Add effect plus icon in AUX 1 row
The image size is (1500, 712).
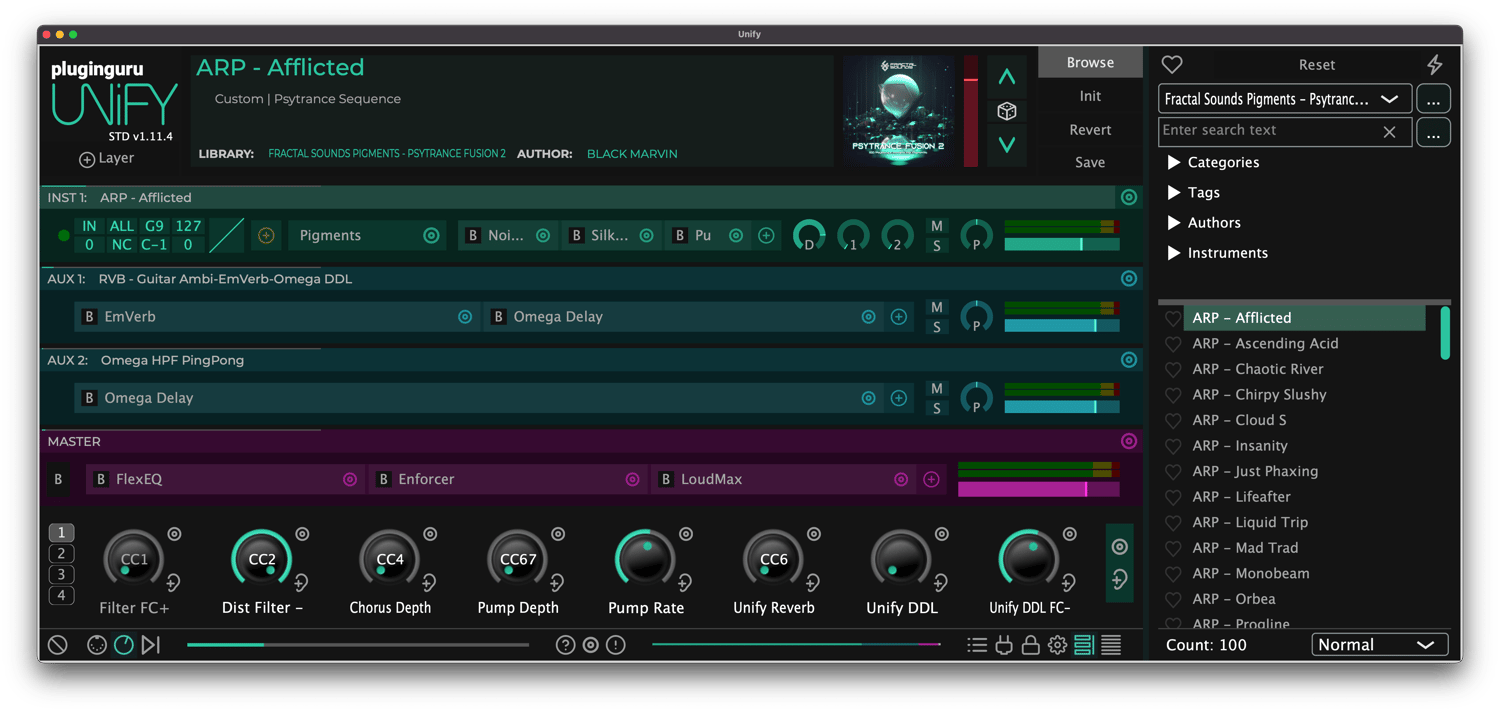pos(899,317)
